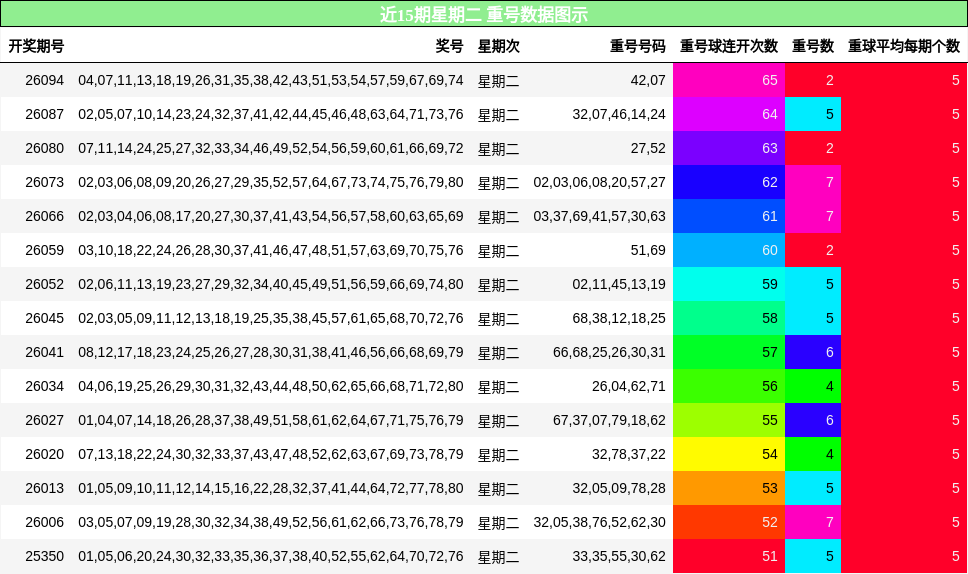The height and width of the screenshot is (574, 968).
Task: Select period number 26027
Action: coord(44,420)
